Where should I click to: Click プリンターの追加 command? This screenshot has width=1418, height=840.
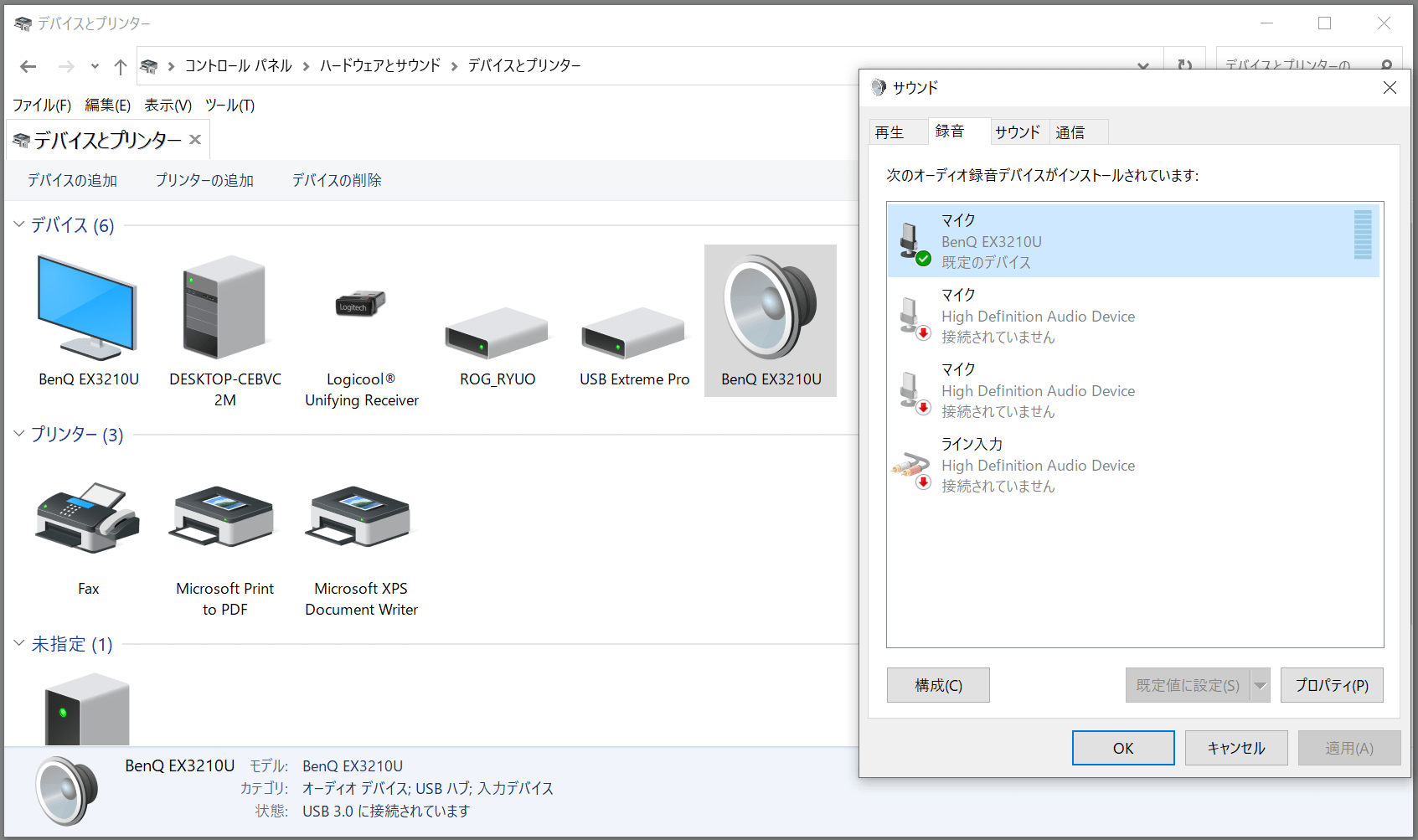204,180
